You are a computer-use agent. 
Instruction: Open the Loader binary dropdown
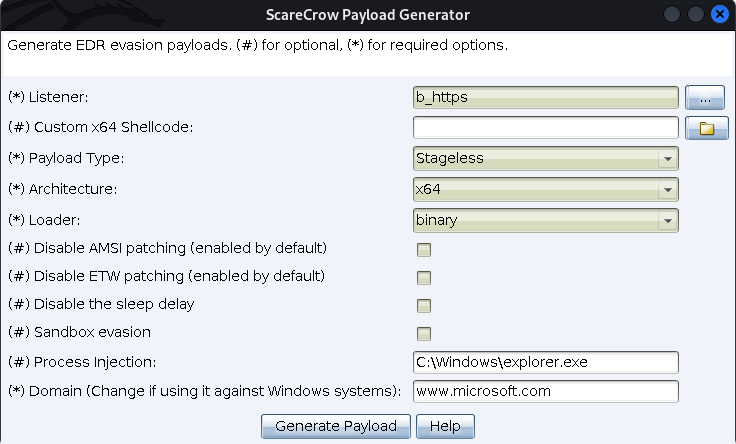545,221
